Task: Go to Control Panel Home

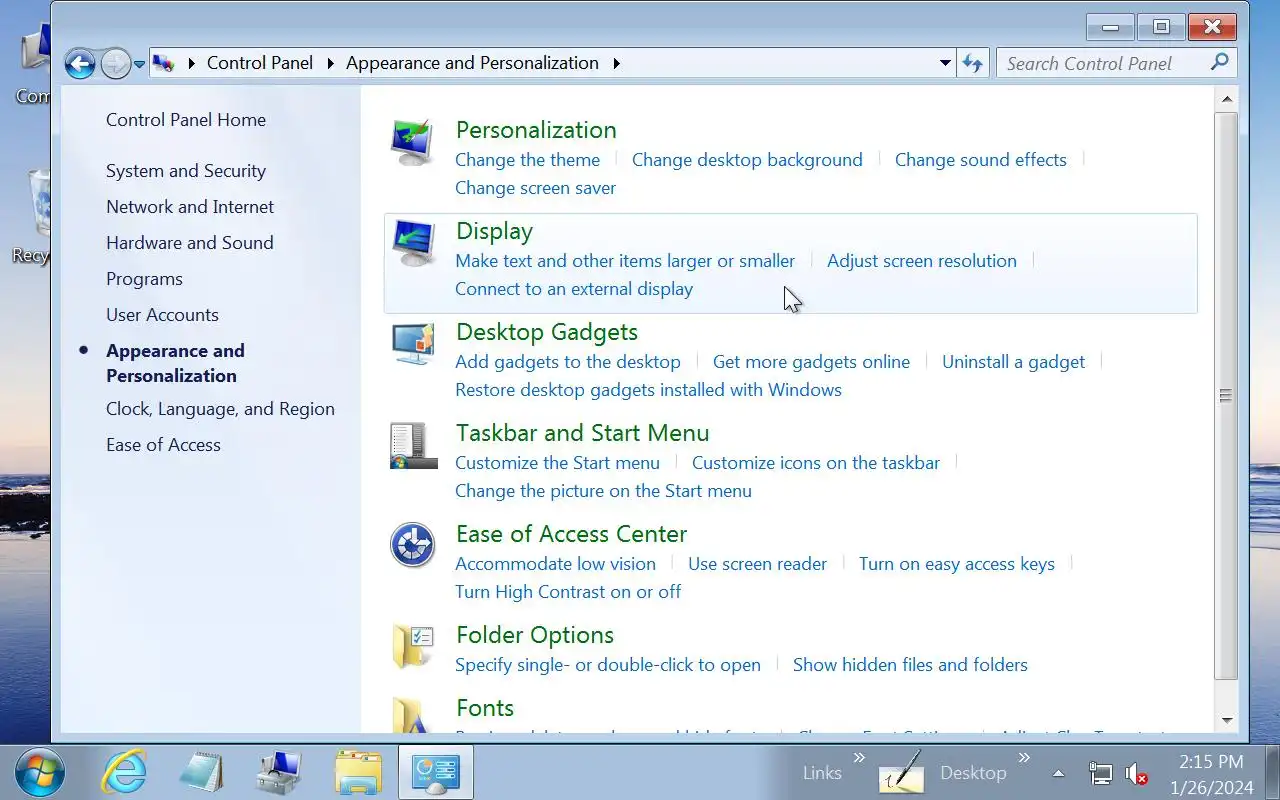Action: (186, 120)
